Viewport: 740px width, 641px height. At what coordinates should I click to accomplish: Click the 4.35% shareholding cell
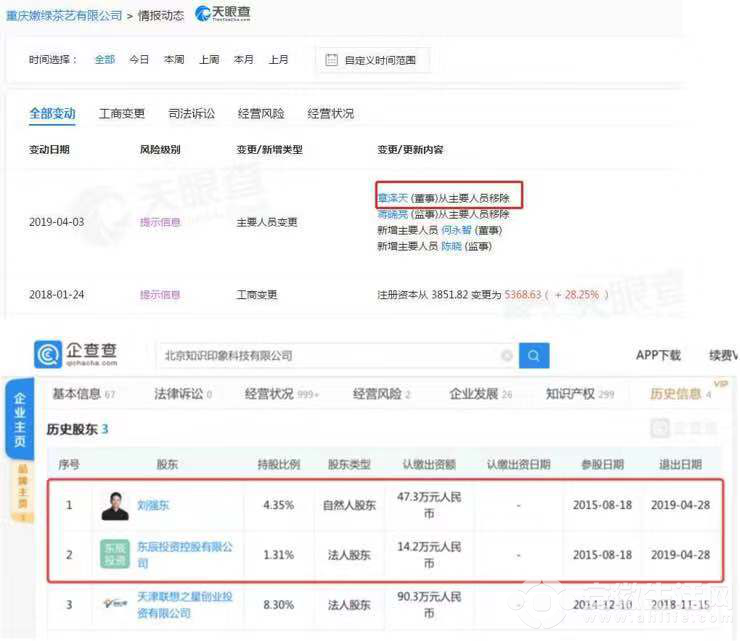[x=278, y=506]
